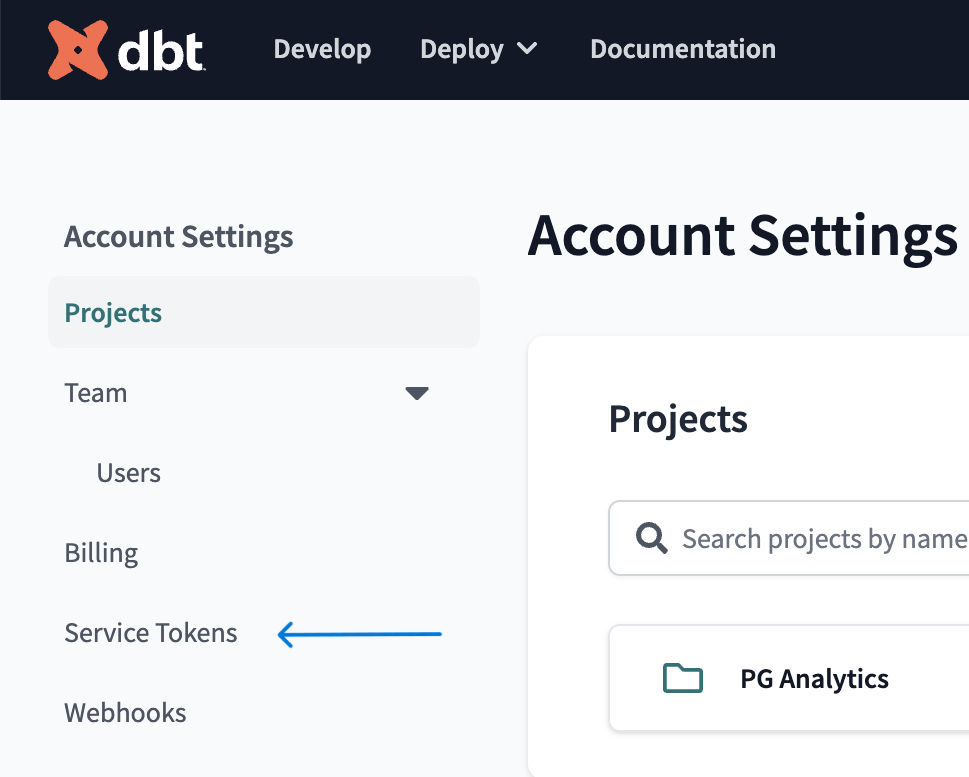969x777 pixels.
Task: Open the Service Tokens page
Action: pyautogui.click(x=151, y=633)
